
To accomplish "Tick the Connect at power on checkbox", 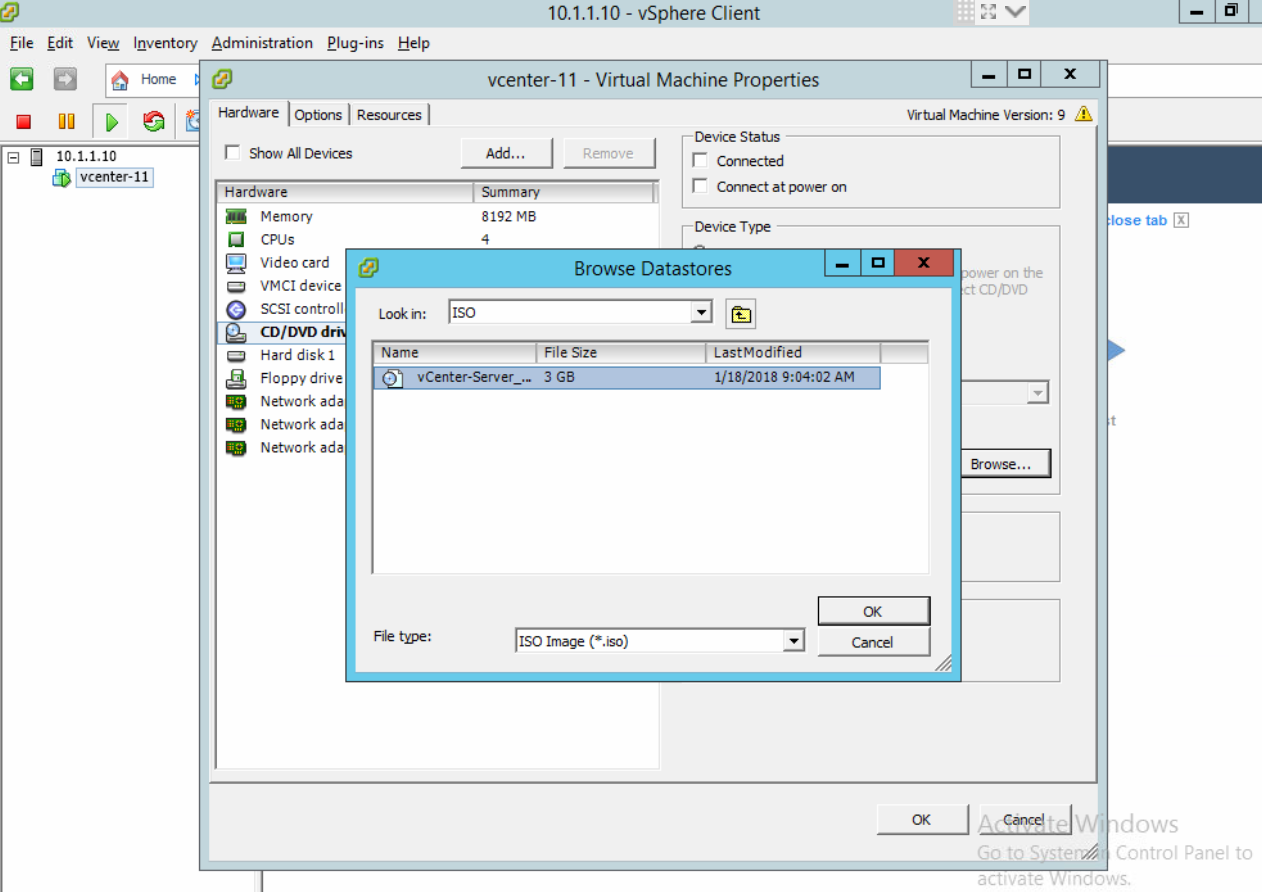I will pyautogui.click(x=700, y=186).
